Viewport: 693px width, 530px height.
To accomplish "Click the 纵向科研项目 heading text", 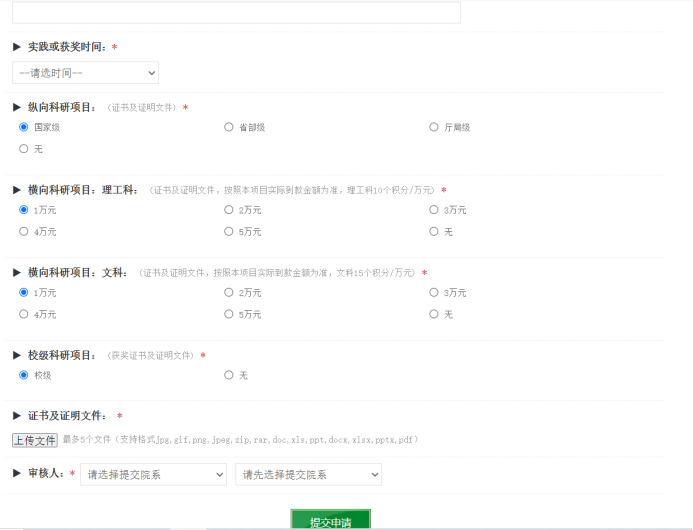I will pos(62,107).
